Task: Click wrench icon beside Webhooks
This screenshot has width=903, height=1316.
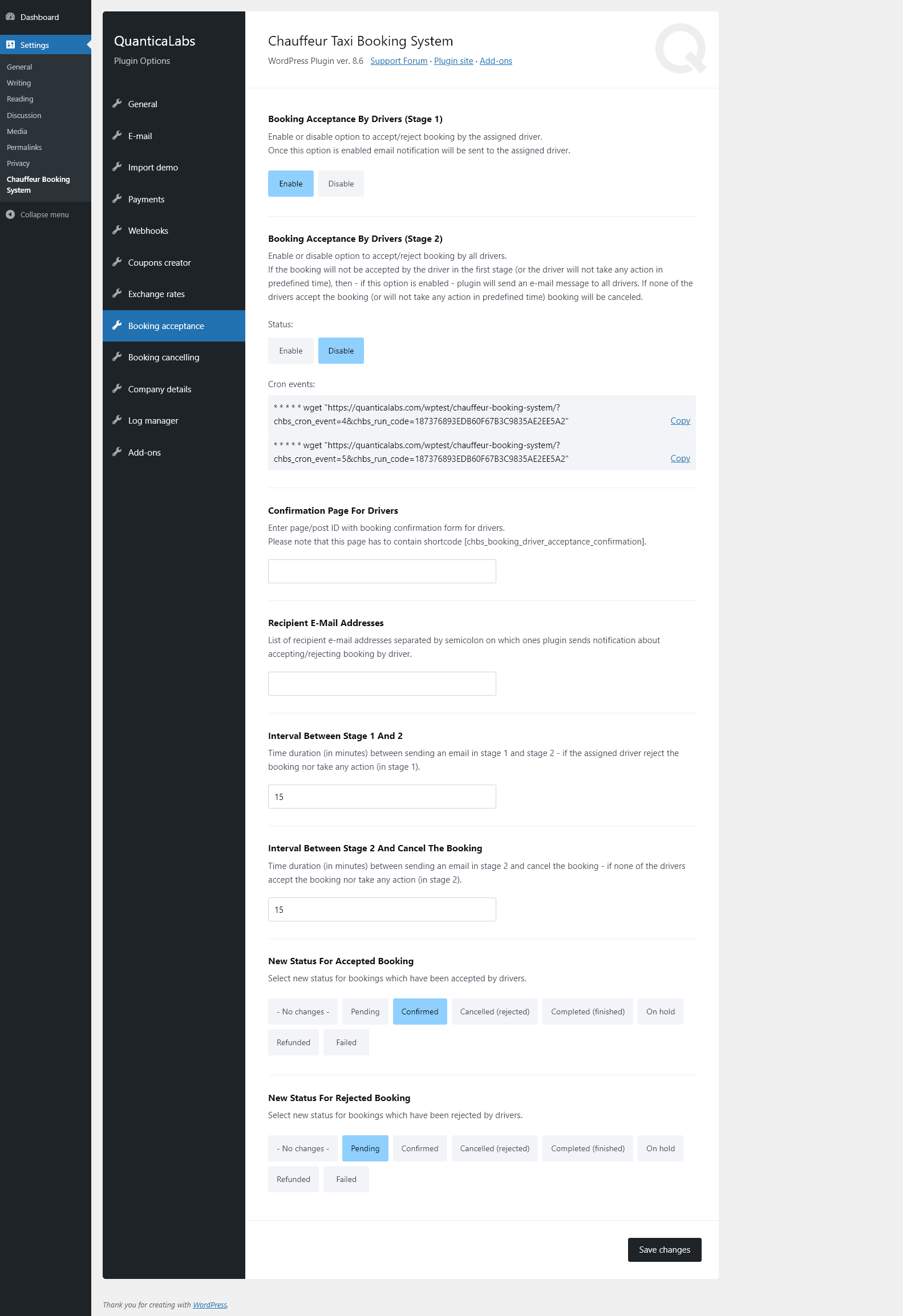Action: click(117, 230)
